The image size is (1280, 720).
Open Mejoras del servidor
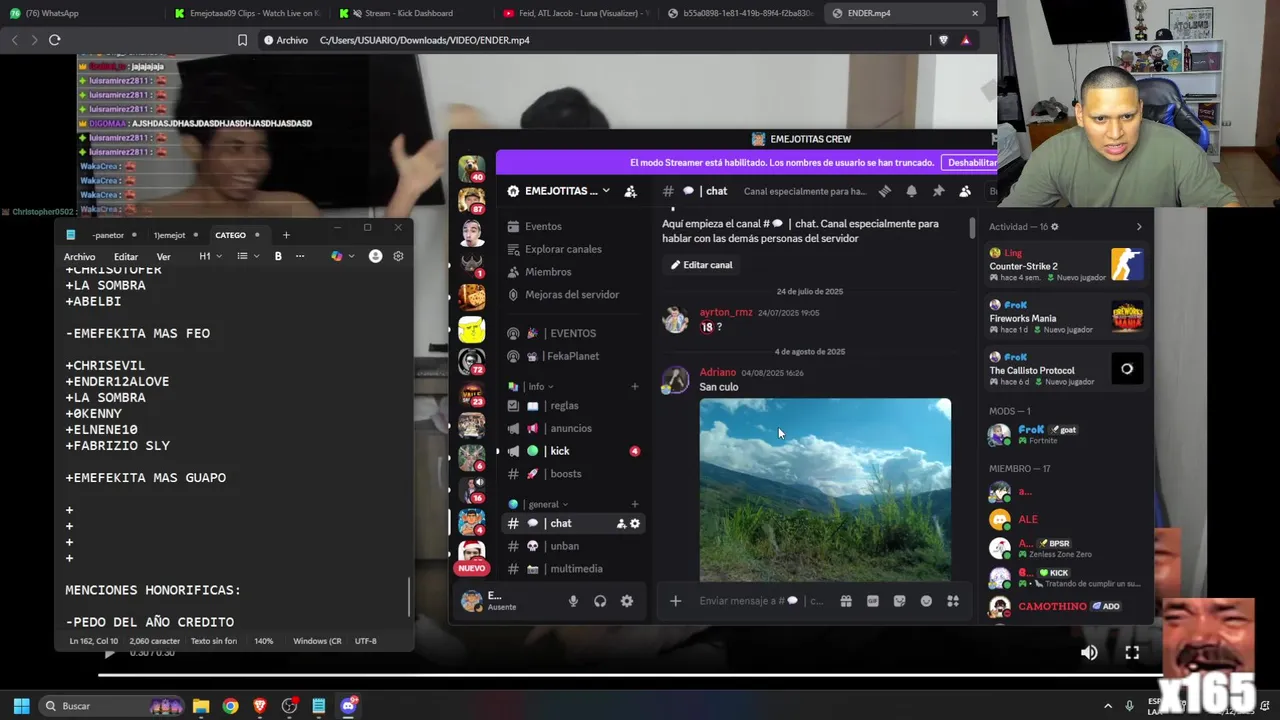coord(570,295)
